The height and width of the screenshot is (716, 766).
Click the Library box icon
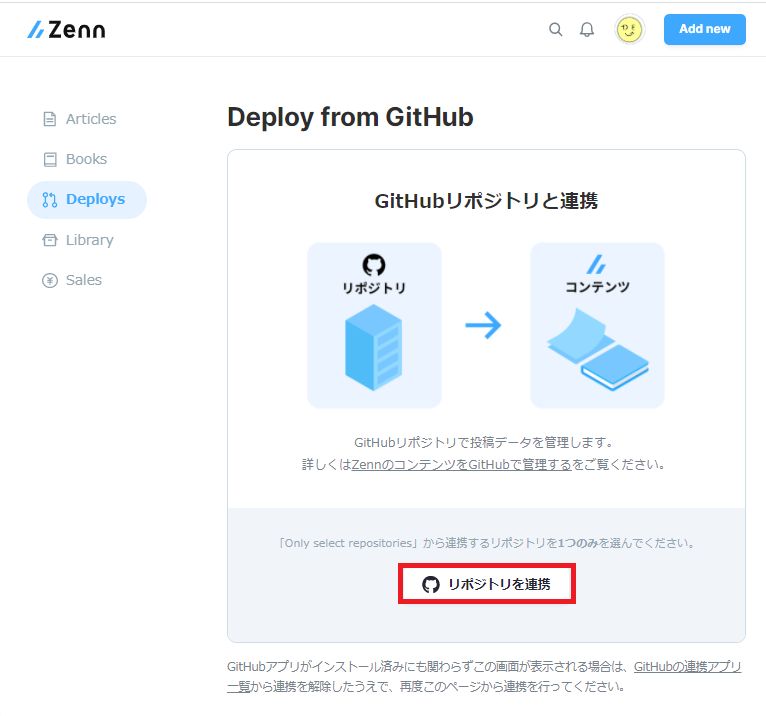click(50, 240)
